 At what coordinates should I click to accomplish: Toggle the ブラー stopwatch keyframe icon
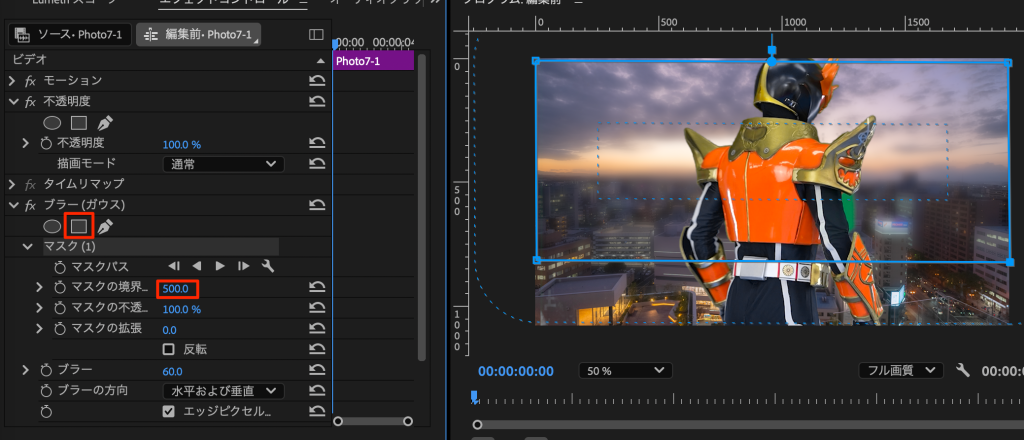[x=45, y=370]
